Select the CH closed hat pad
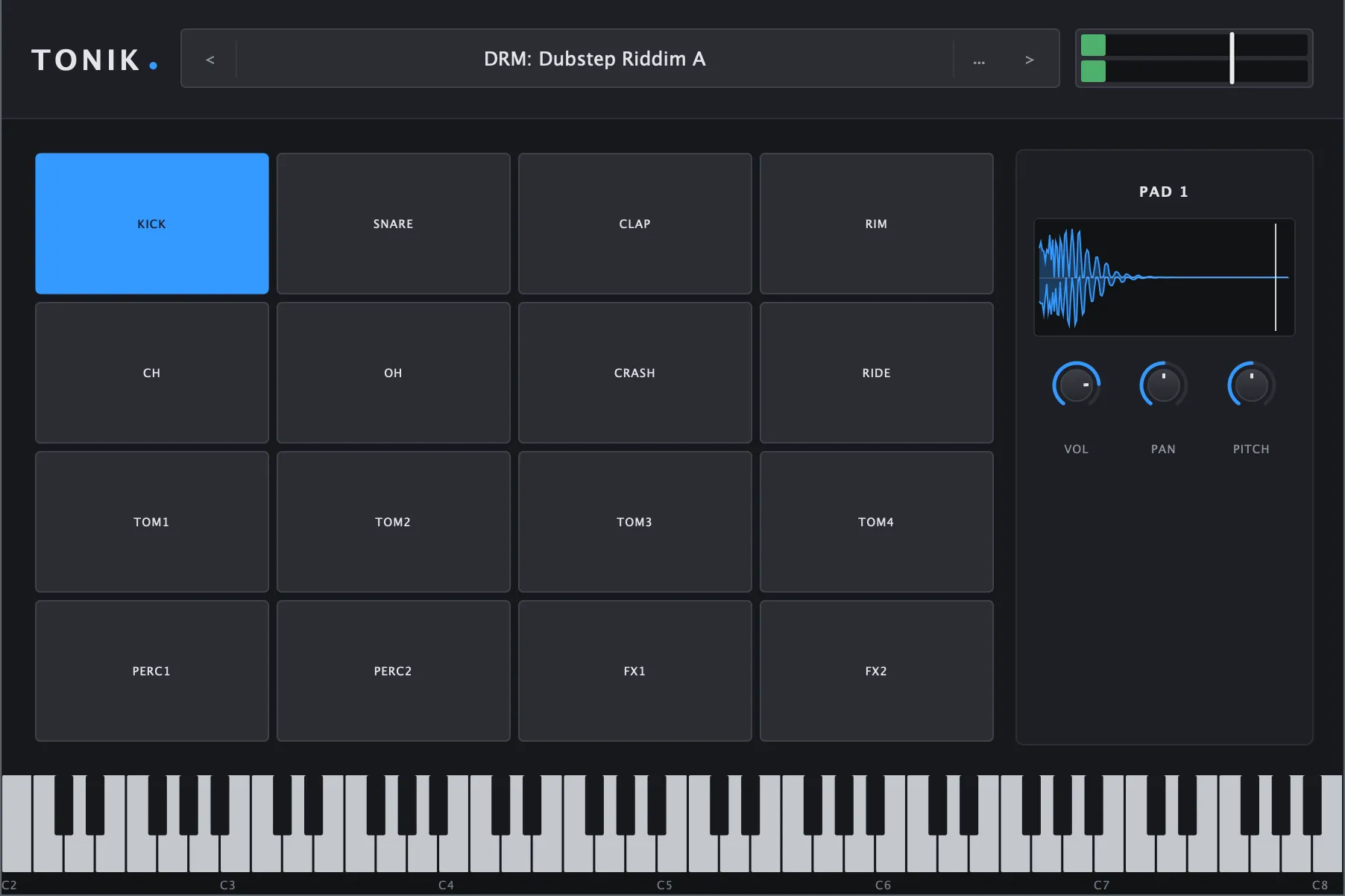This screenshot has height=896, width=1345. 152,373
